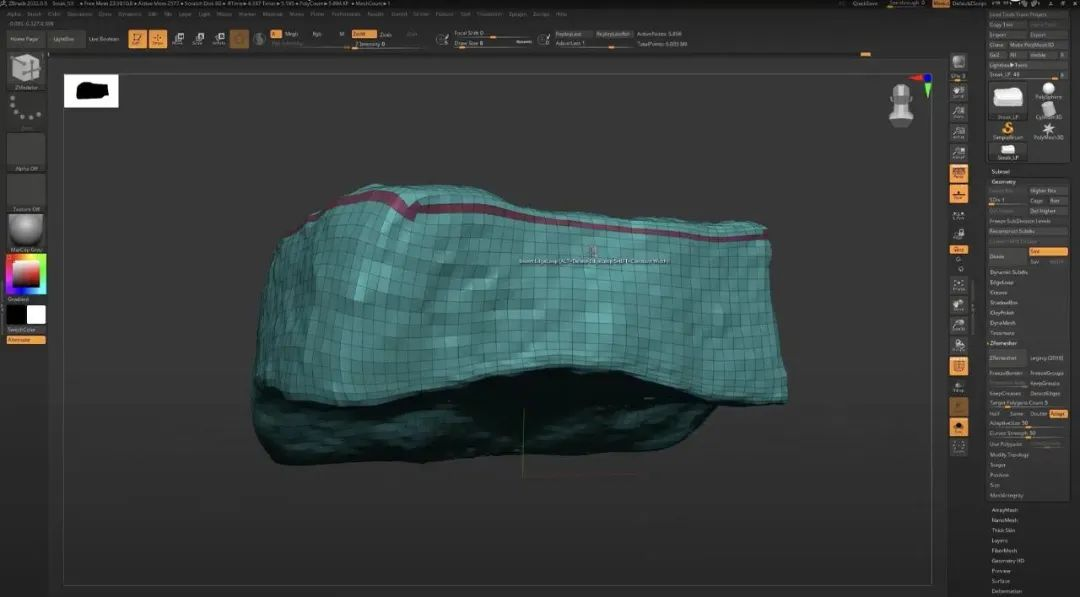Select the Steak_LP tool thumbnail
The height and width of the screenshot is (597, 1080).
(x=1008, y=101)
